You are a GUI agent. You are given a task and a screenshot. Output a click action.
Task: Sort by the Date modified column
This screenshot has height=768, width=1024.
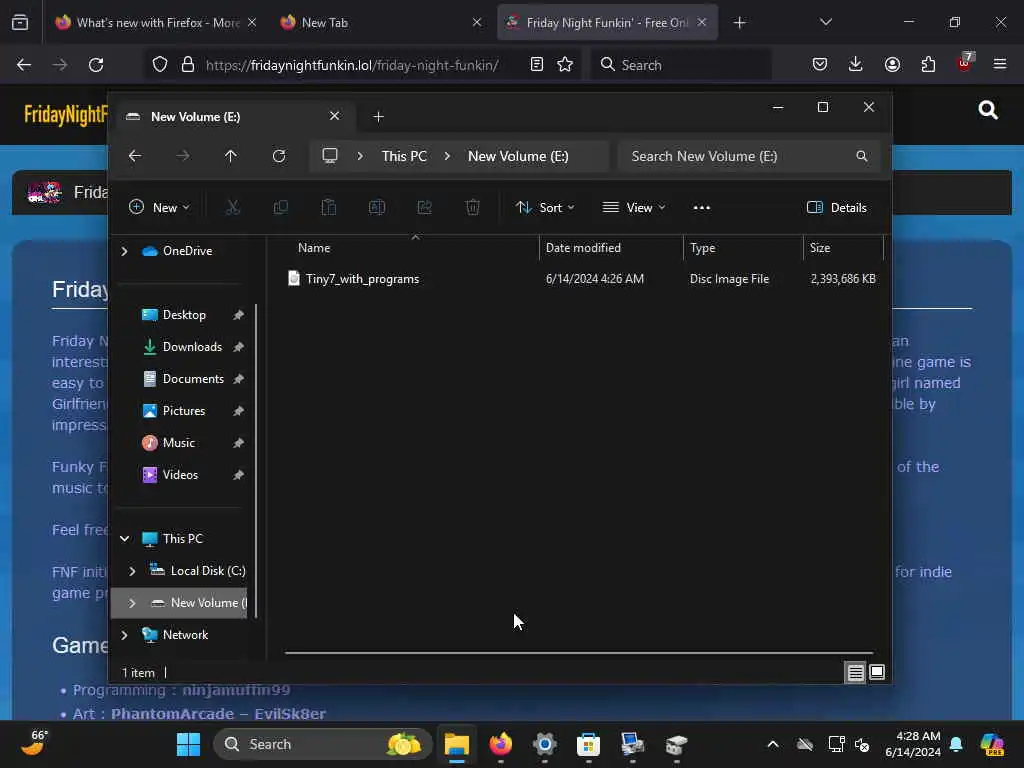click(611, 248)
